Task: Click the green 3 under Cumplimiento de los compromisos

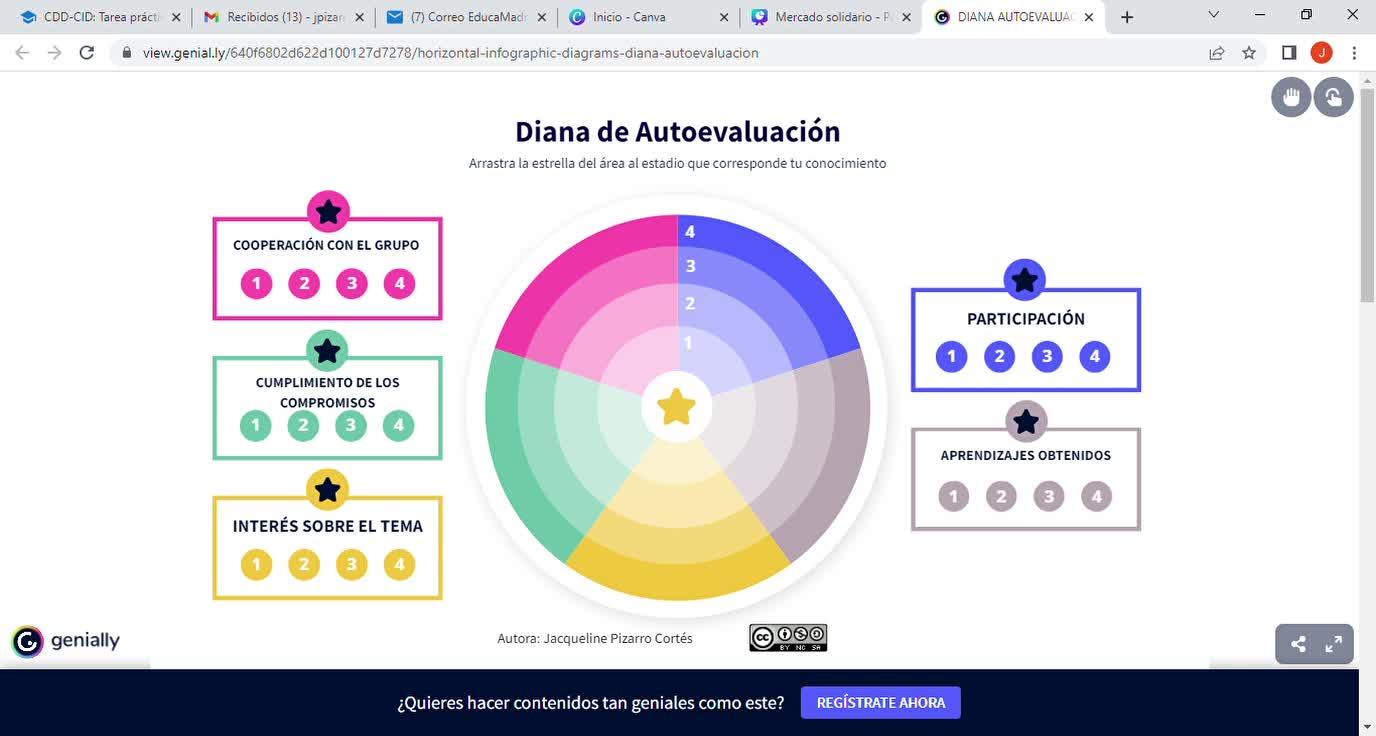Action: (x=351, y=425)
